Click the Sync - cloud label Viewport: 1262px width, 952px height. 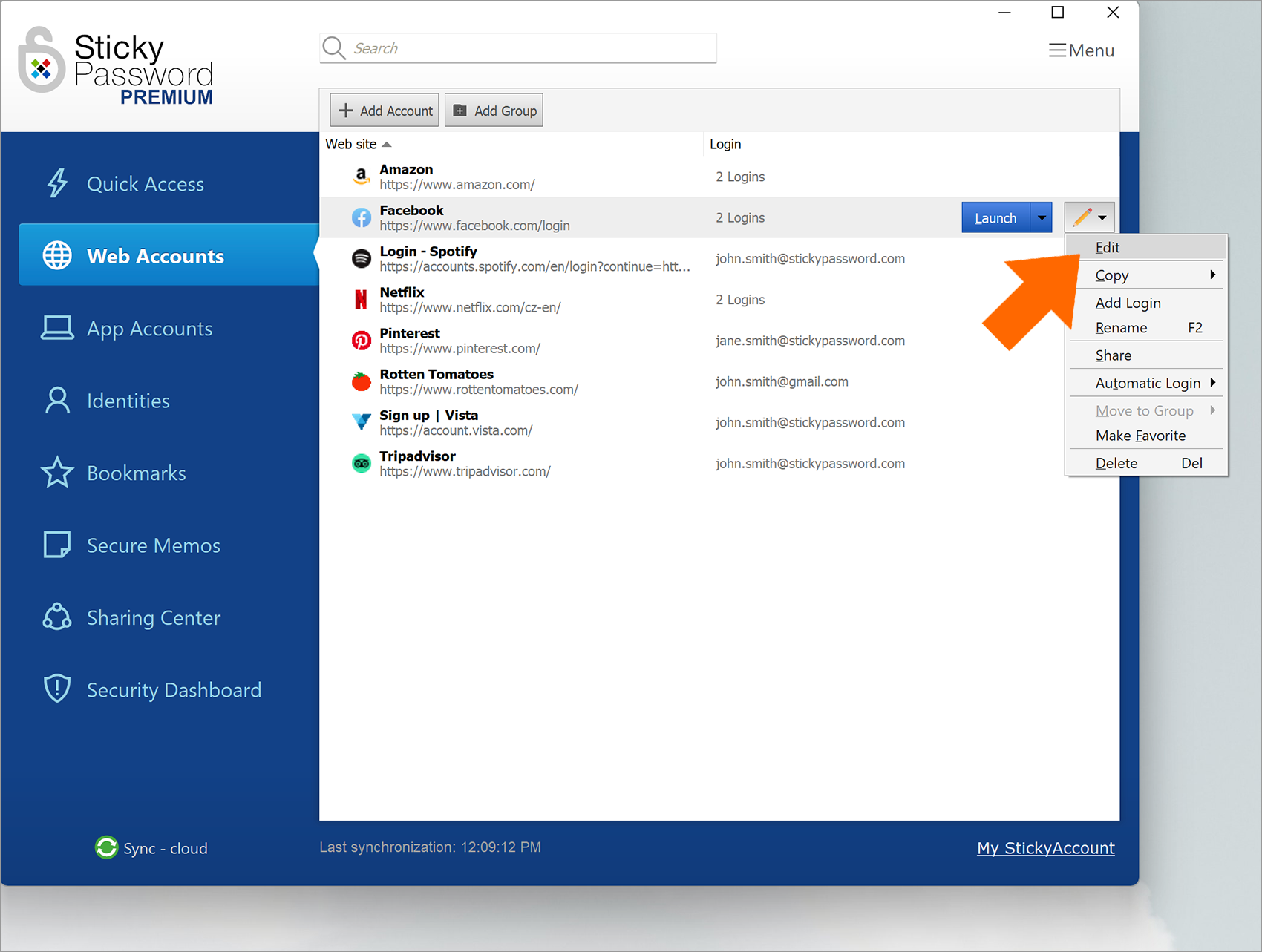[166, 848]
